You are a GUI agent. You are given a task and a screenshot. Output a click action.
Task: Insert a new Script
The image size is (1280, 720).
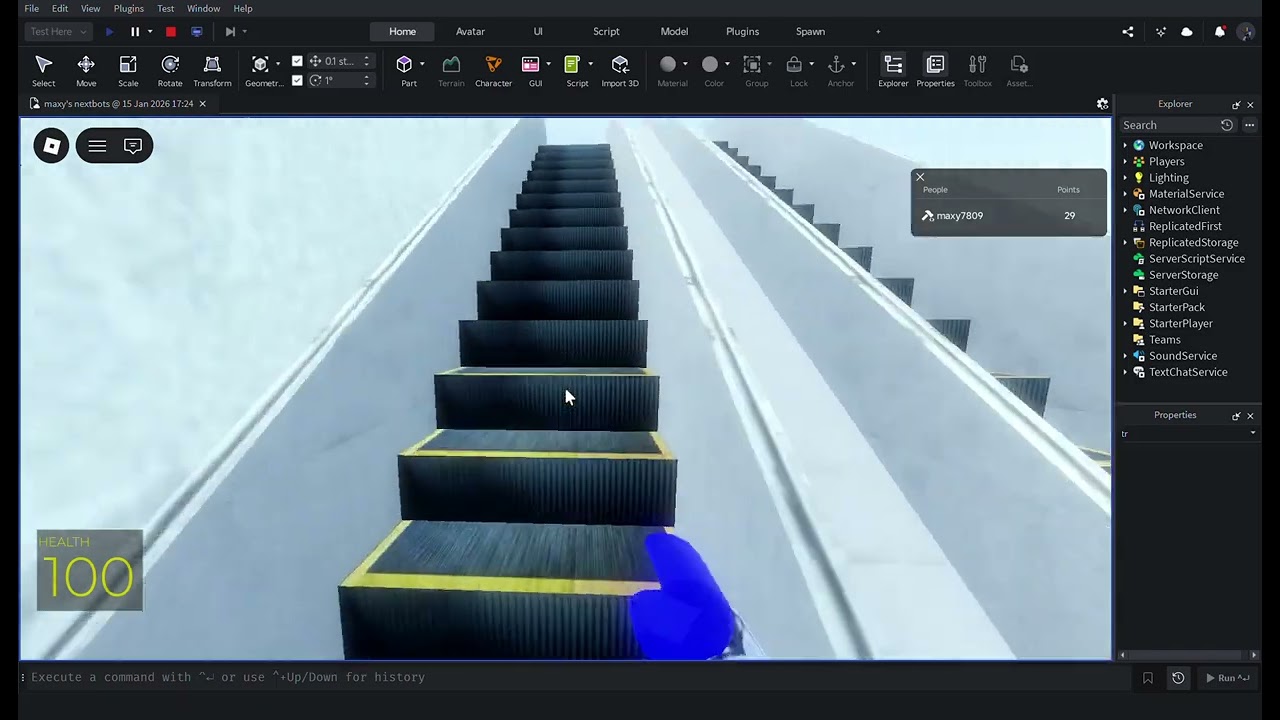coord(572,65)
